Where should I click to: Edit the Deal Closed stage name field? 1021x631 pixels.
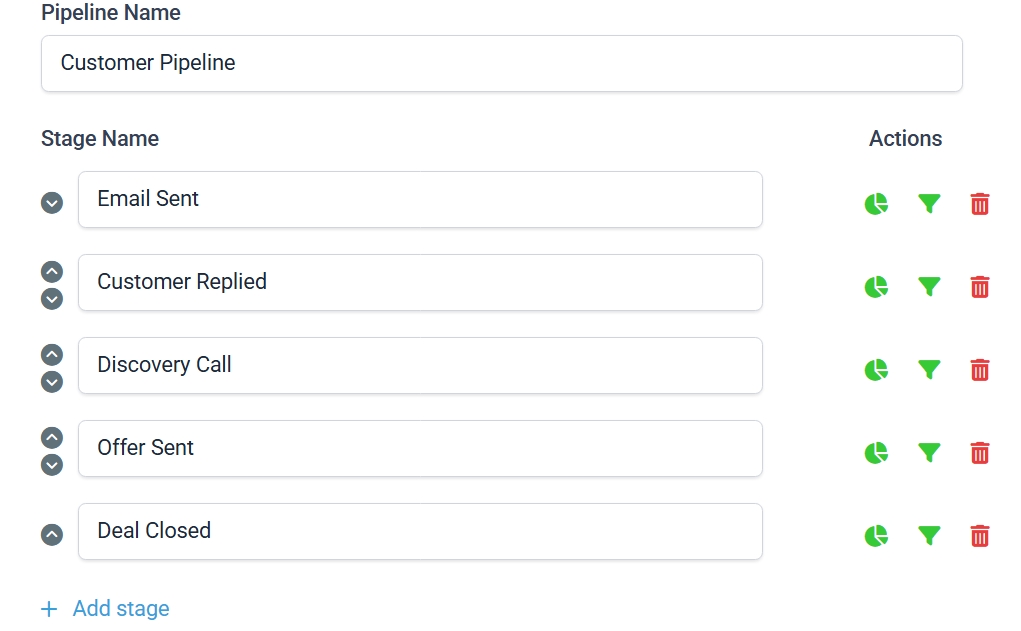coord(420,531)
